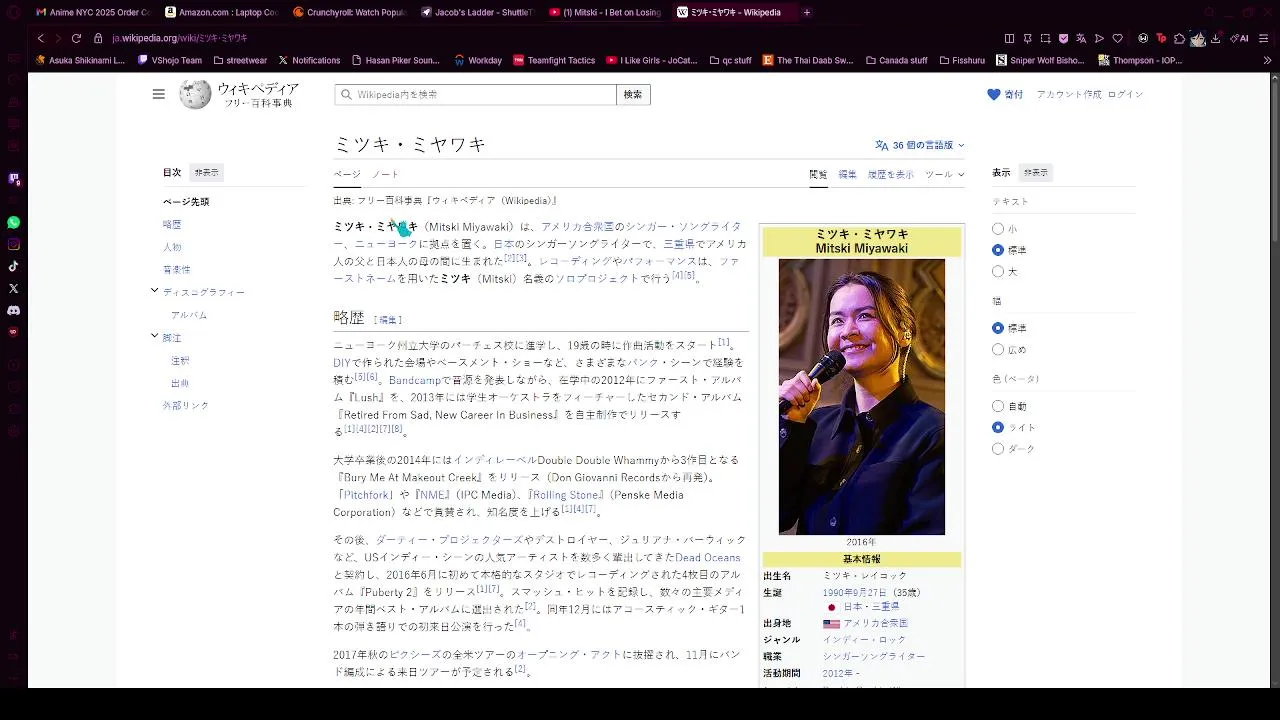Open Discord in the browser sidebar
This screenshot has width=1280, height=720.
[13, 310]
